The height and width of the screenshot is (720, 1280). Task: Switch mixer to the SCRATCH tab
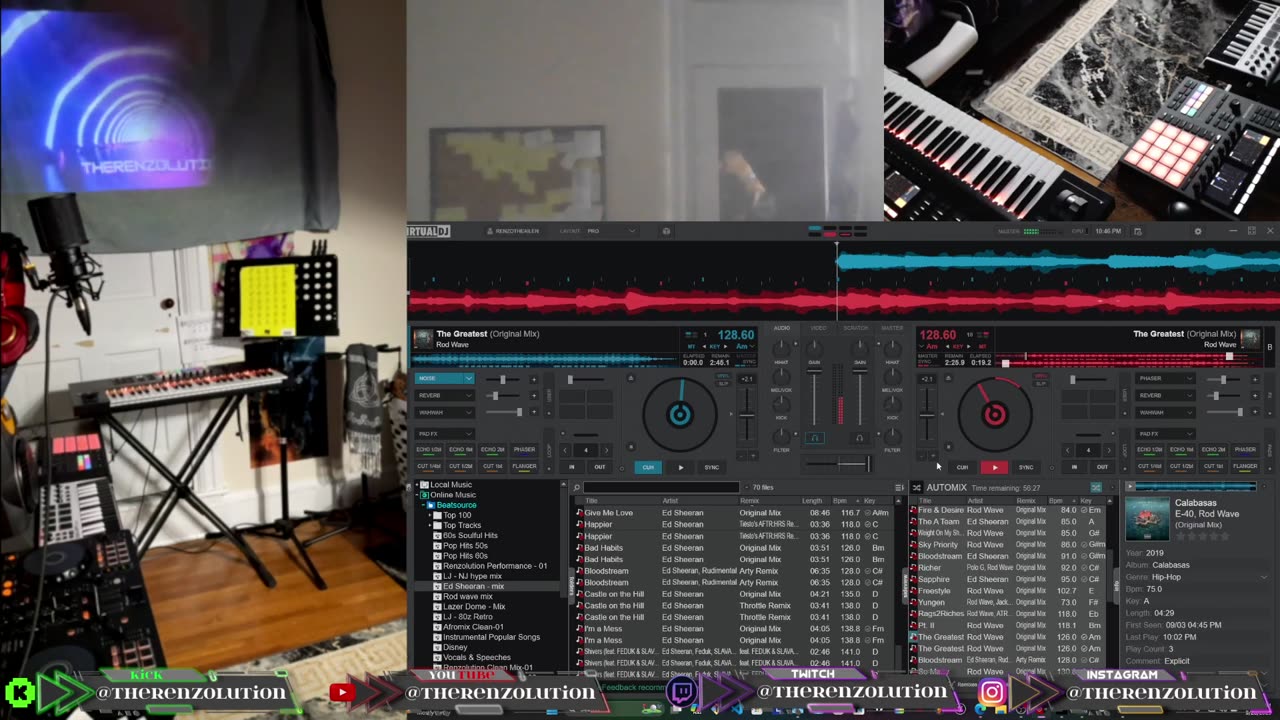(x=856, y=328)
